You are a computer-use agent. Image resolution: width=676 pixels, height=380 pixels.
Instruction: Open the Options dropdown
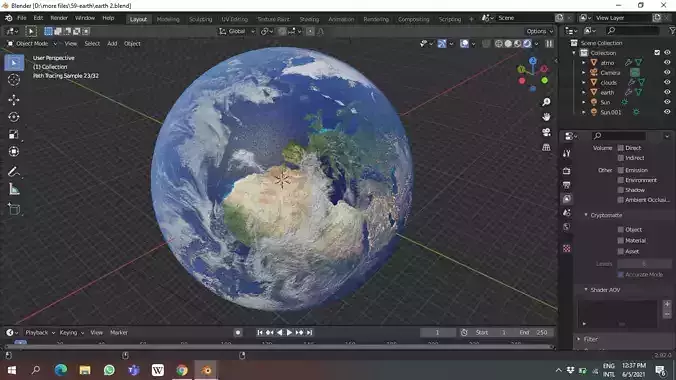point(539,31)
